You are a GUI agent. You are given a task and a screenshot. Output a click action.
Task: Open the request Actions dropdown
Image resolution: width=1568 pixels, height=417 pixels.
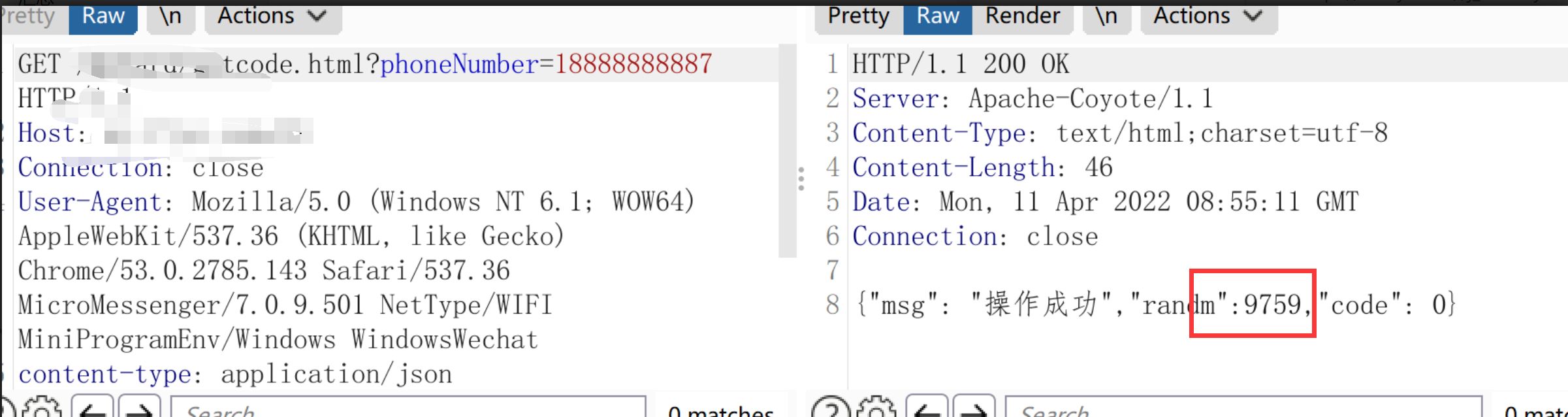click(x=272, y=16)
